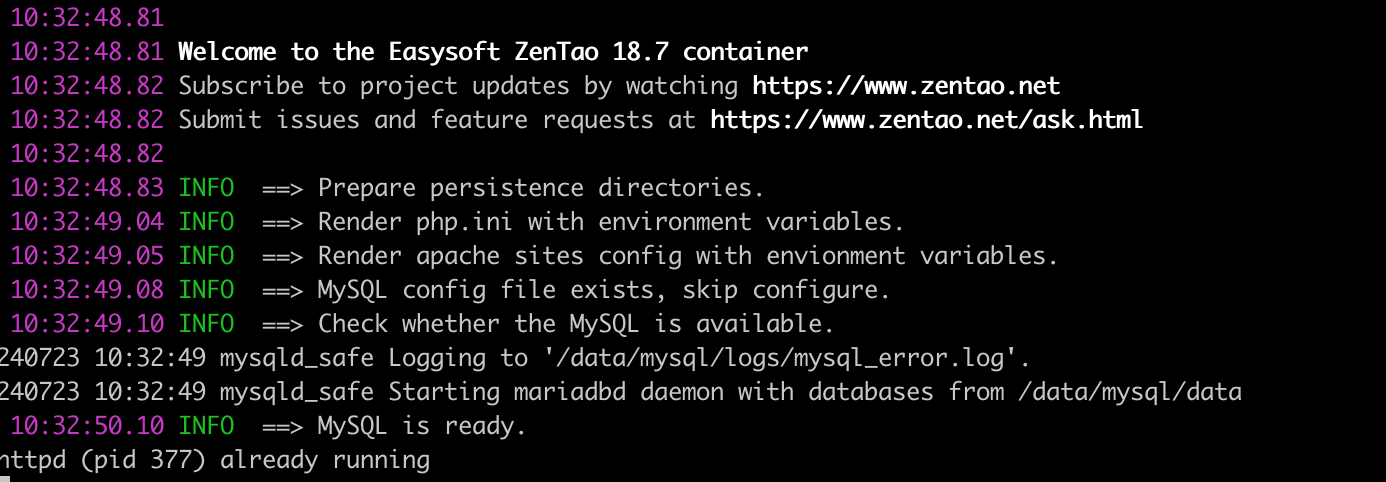Click the INFO label beside MySQL is ready
The image size is (1386, 482).
206,426
